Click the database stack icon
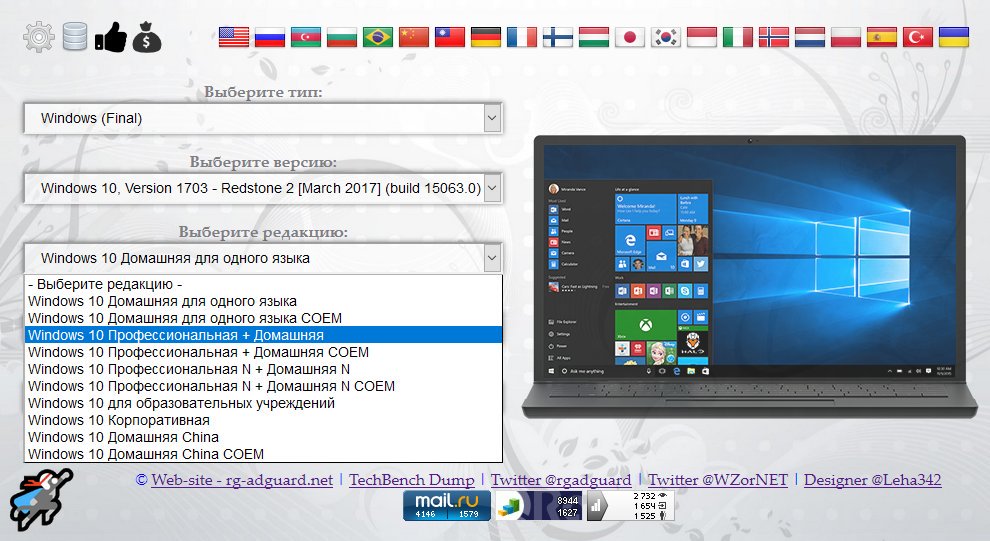Screen dimensions: 990x541 point(75,37)
